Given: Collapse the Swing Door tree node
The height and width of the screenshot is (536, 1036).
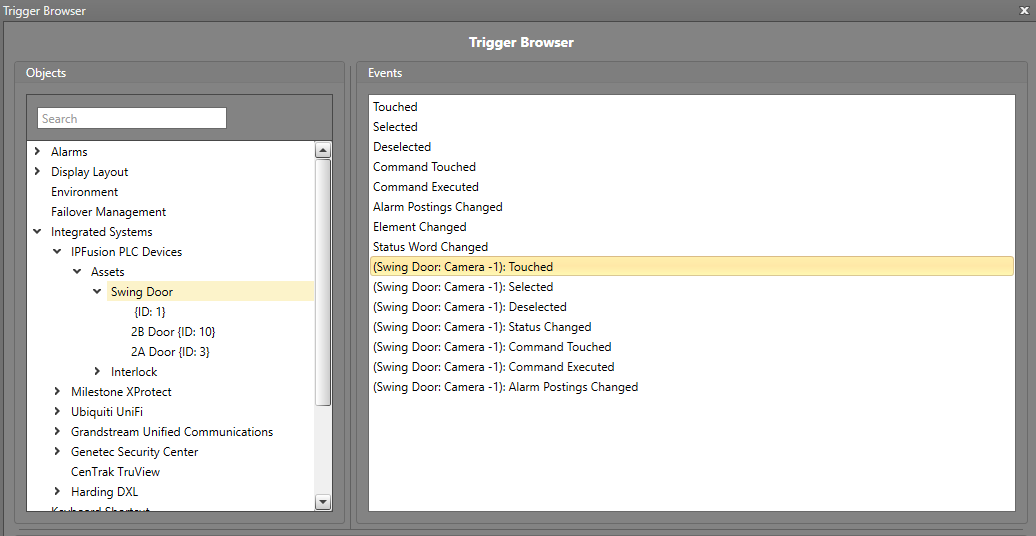Looking at the screenshot, I should coord(97,292).
